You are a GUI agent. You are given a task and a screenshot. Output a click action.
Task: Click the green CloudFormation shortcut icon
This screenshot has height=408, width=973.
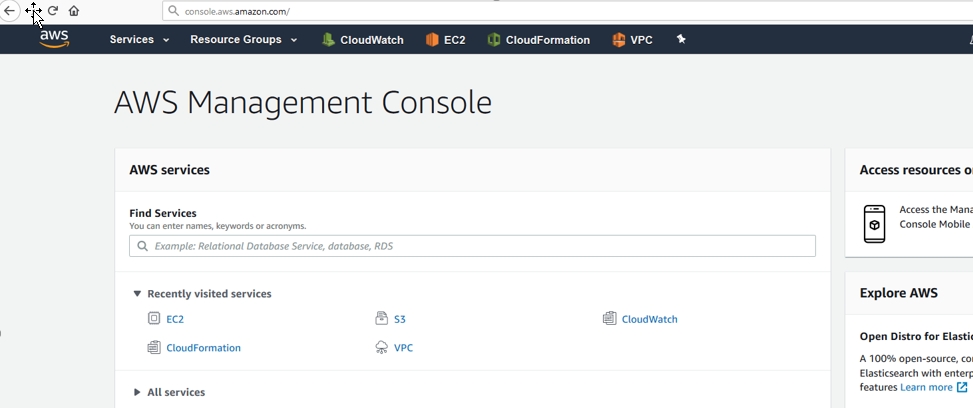click(493, 40)
